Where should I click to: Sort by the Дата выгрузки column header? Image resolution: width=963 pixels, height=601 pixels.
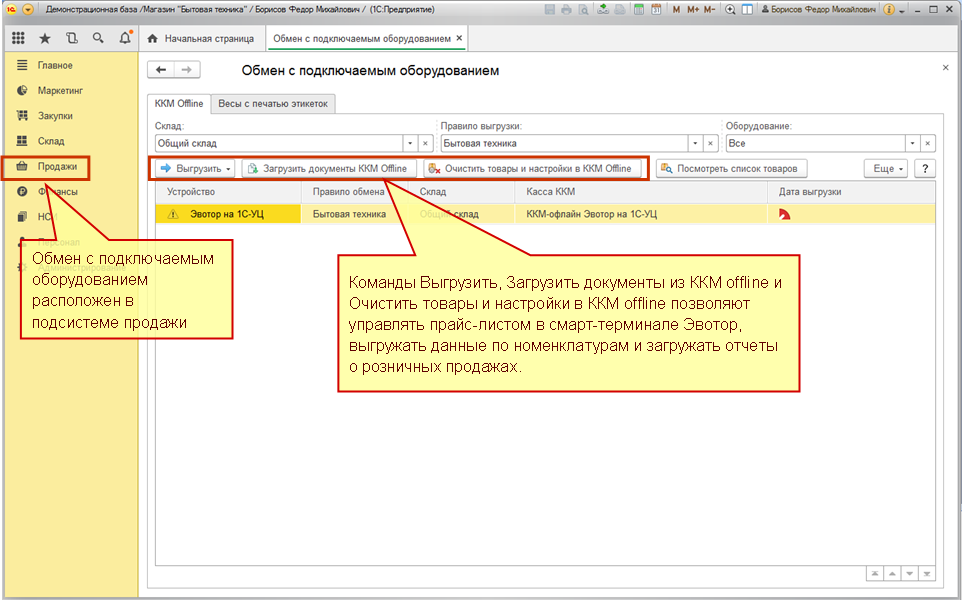point(852,192)
